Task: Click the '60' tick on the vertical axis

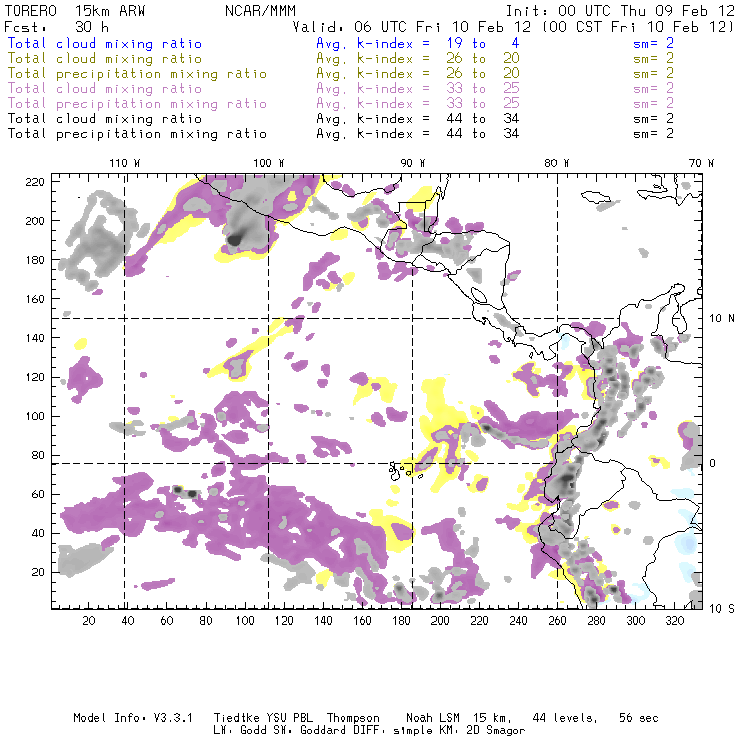Action: tap(38, 494)
